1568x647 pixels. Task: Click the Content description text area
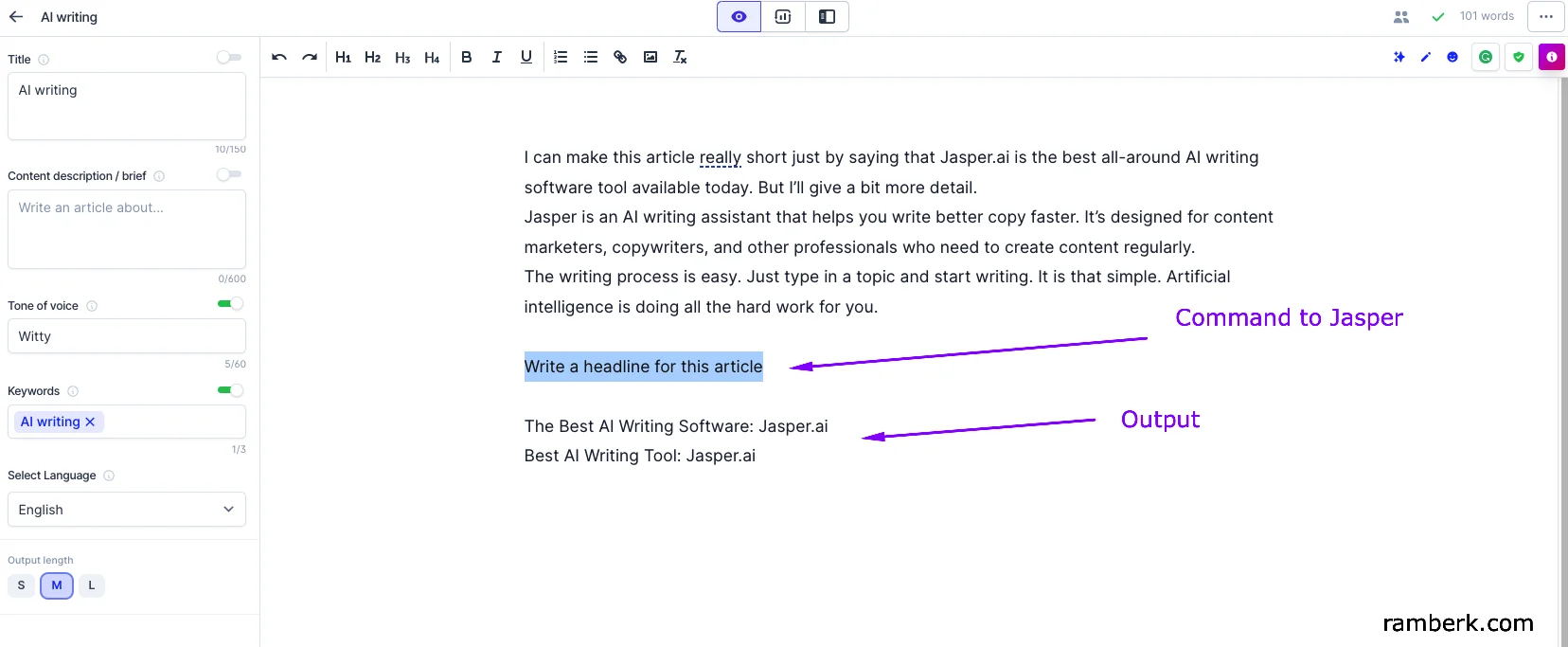click(127, 229)
